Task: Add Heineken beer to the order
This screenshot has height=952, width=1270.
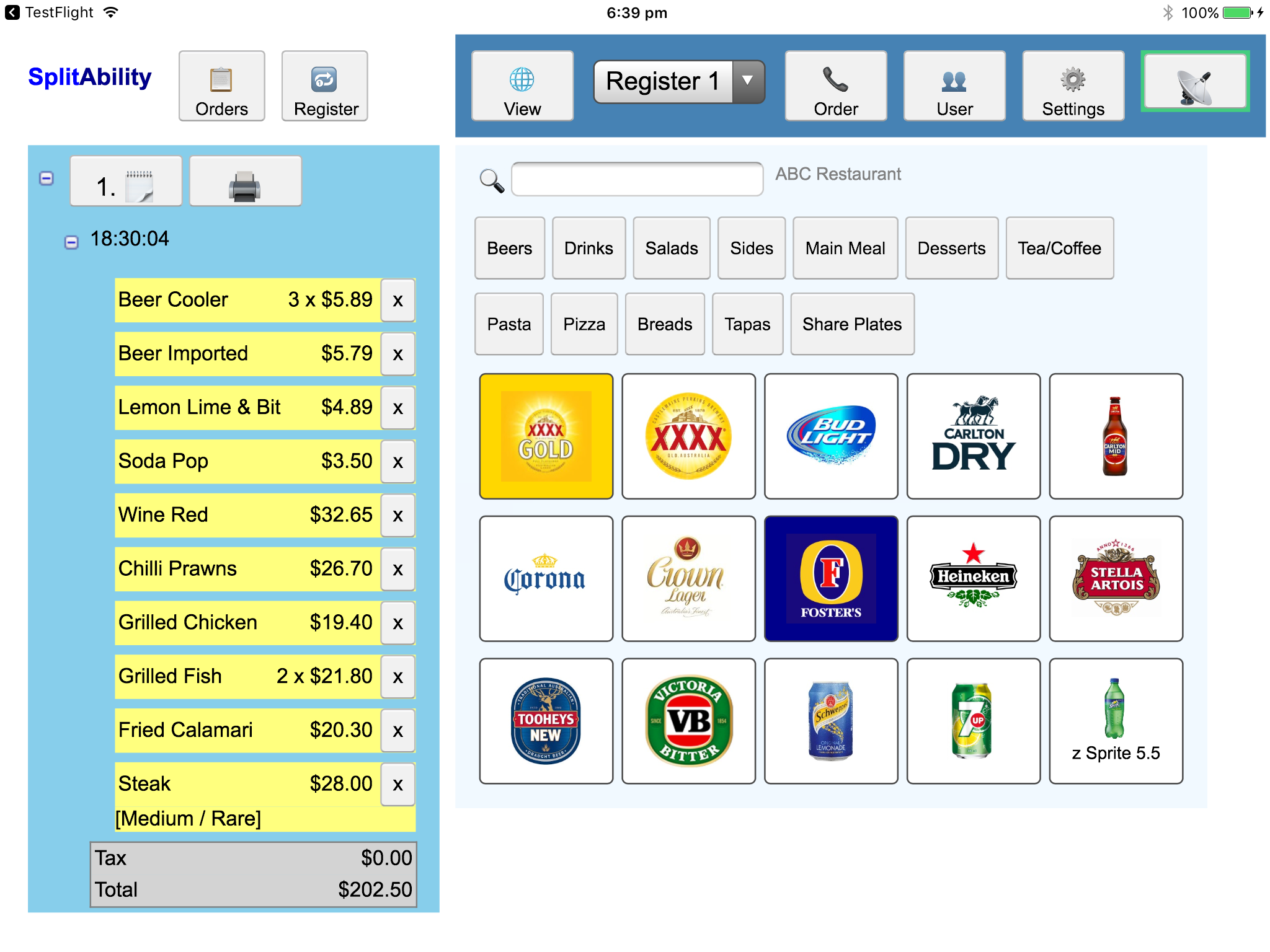Action: pos(972,578)
